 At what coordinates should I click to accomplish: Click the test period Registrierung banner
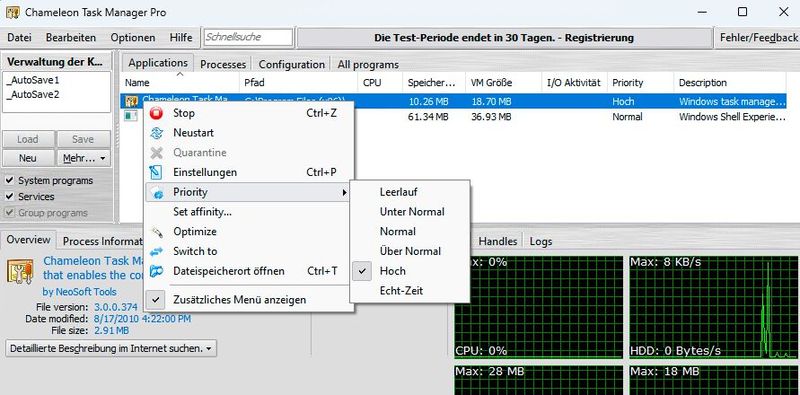pyautogui.click(x=504, y=38)
